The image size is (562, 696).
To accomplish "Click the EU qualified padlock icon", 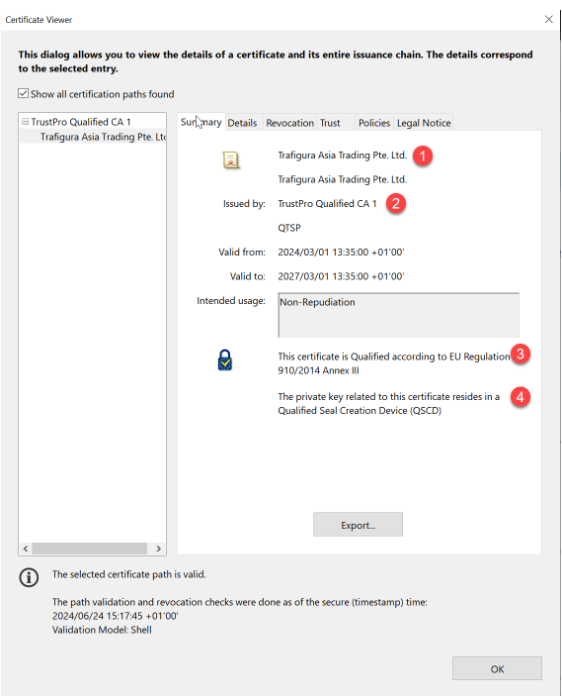I will click(x=225, y=360).
